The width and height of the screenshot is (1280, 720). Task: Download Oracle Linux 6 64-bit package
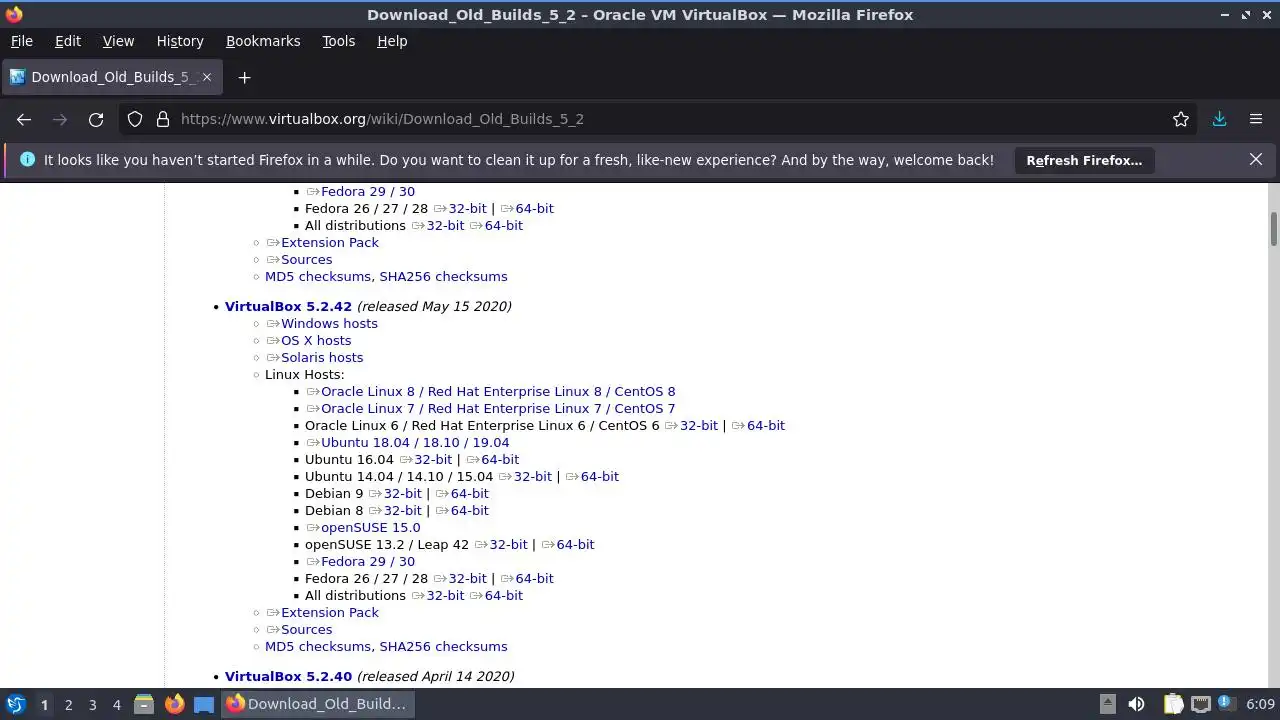(x=758, y=425)
